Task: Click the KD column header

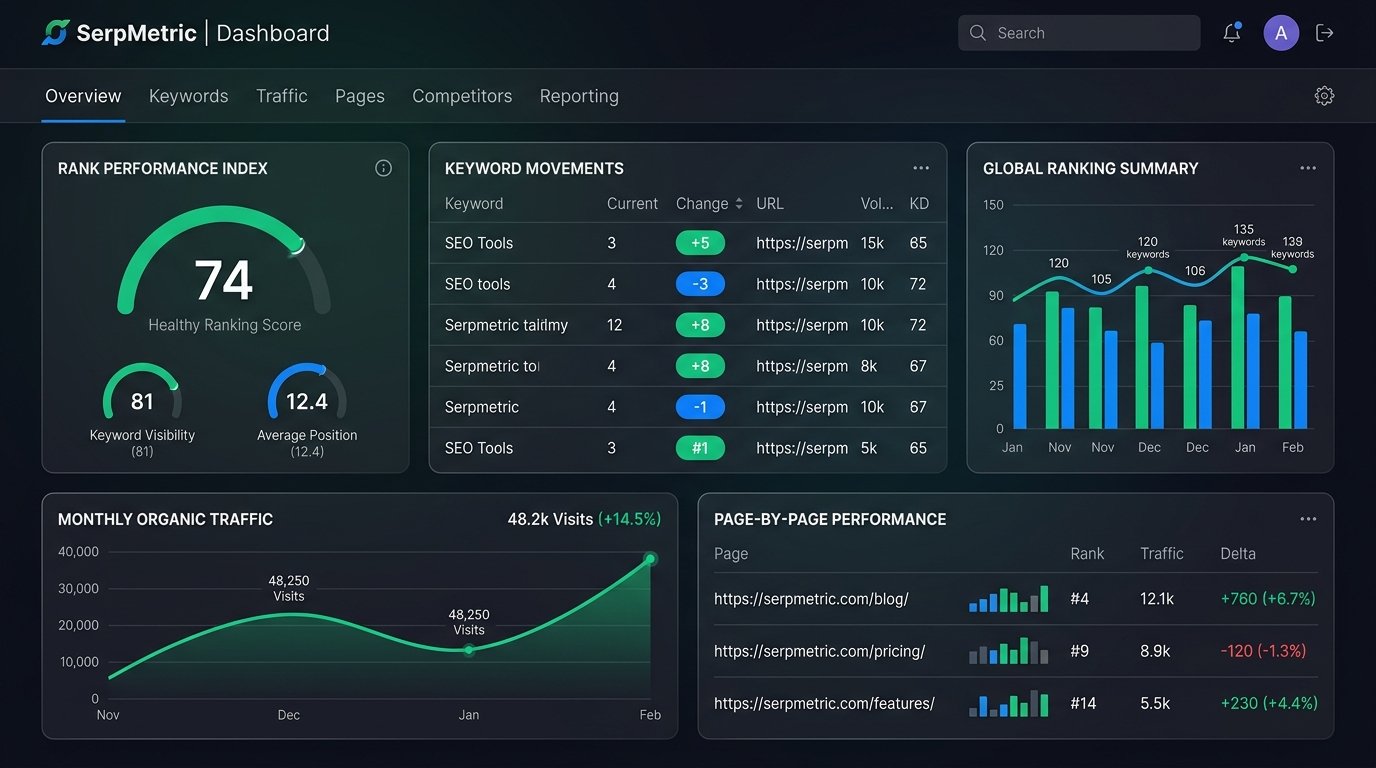Action: coord(919,203)
